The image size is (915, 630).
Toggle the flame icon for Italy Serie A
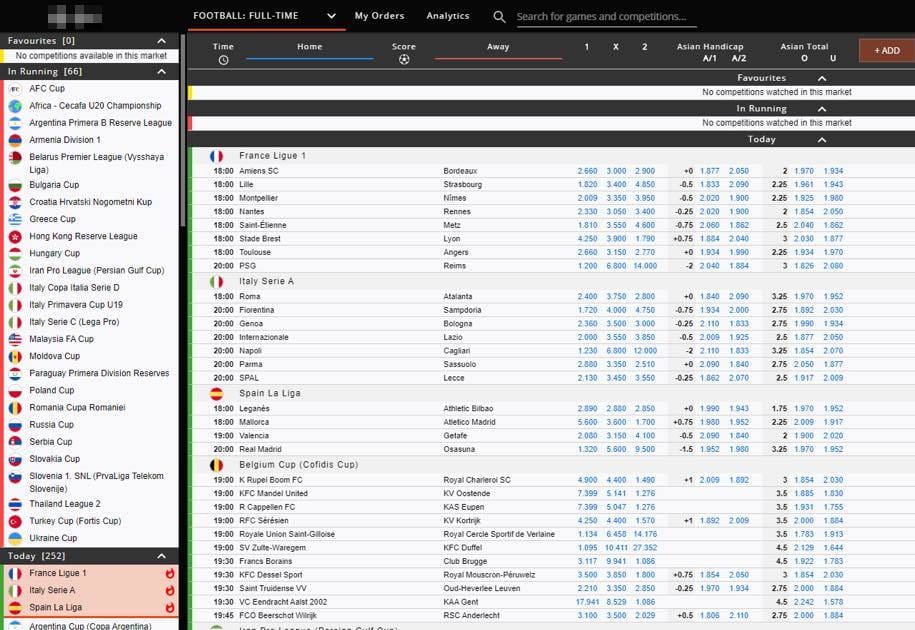pyautogui.click(x=169, y=590)
